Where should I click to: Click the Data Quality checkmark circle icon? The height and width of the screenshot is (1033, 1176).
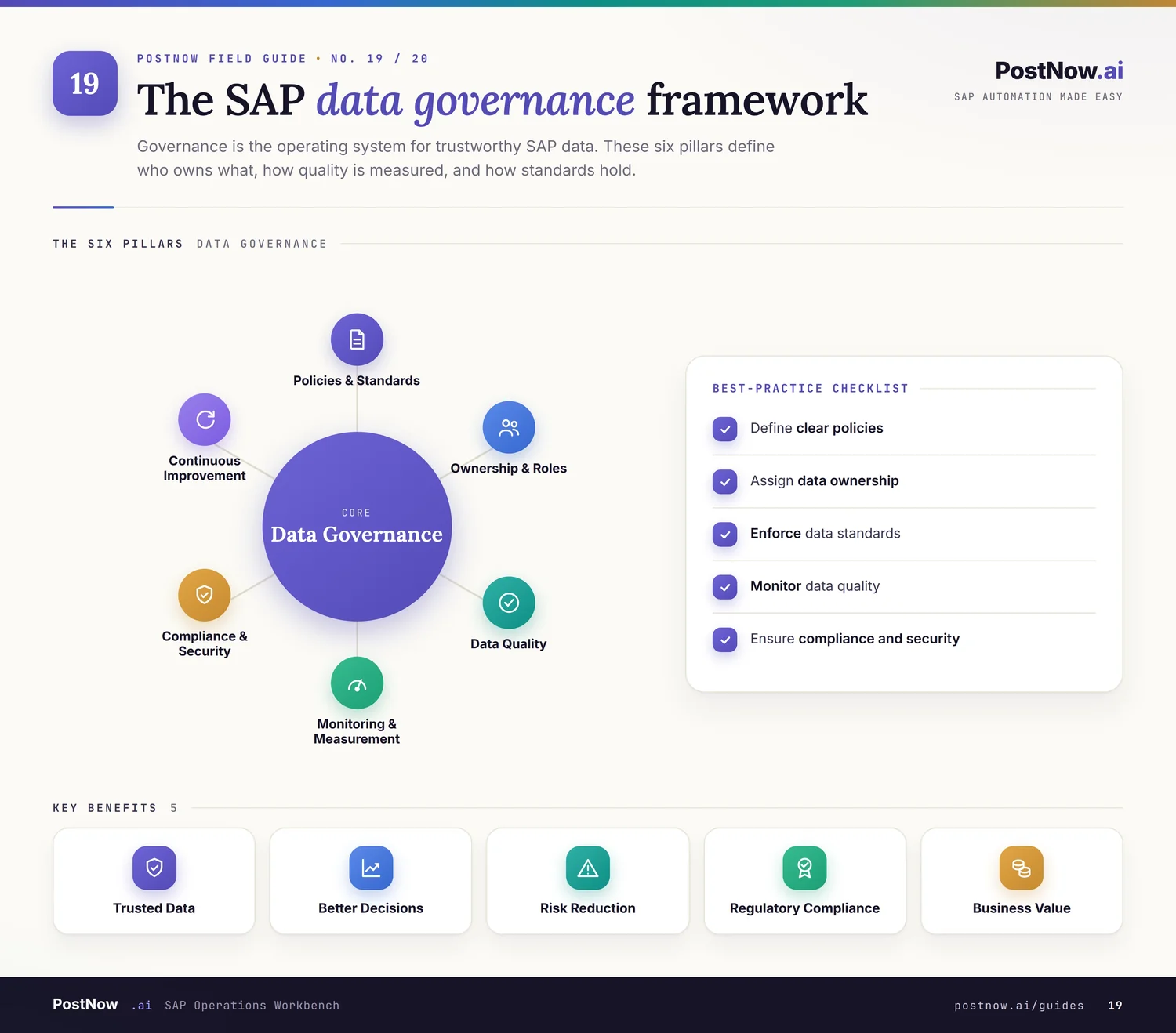[509, 603]
